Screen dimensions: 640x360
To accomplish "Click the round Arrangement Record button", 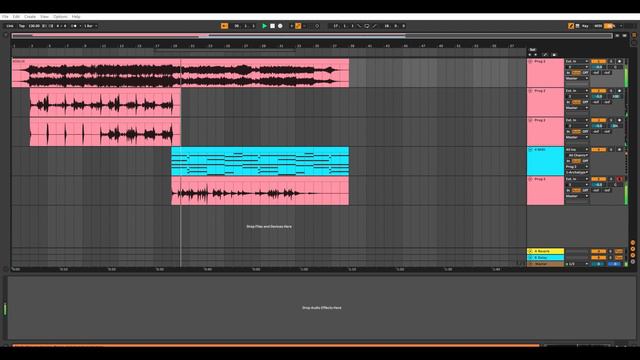I will click(x=280, y=26).
